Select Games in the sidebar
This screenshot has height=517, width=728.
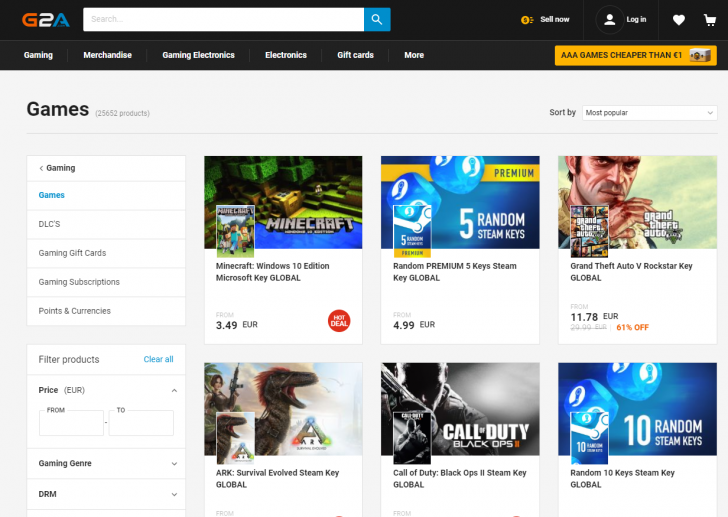coord(106,195)
